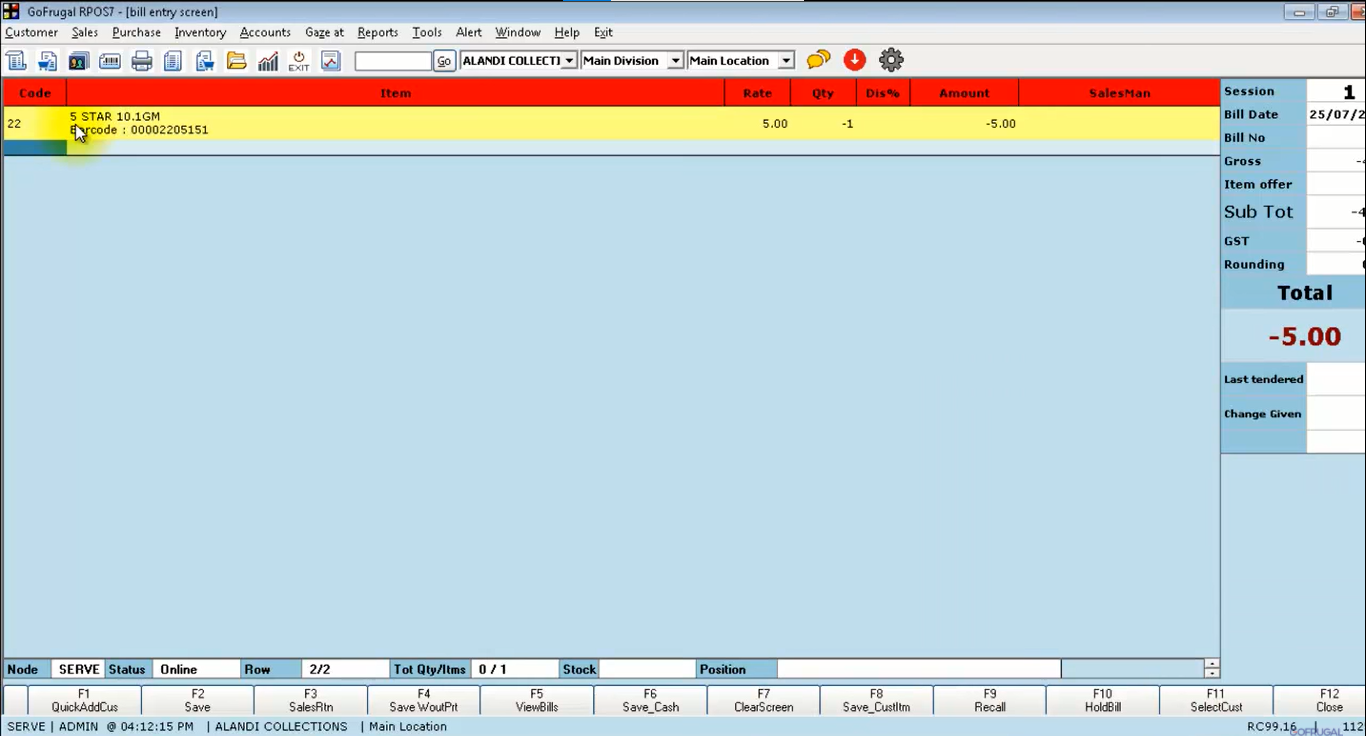Screen dimensions: 1366x736
Task: Open the Reports menu
Action: coord(378,32)
